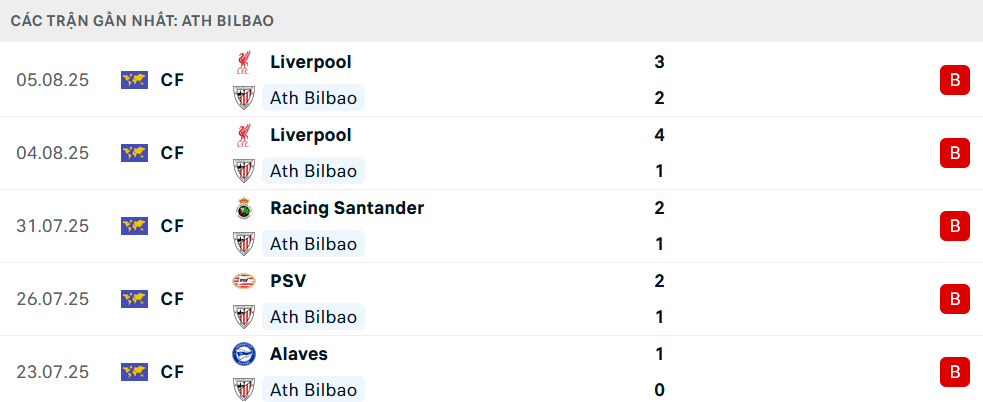Open the Alaves team link
Viewport: 983px width, 402px height.
299,354
